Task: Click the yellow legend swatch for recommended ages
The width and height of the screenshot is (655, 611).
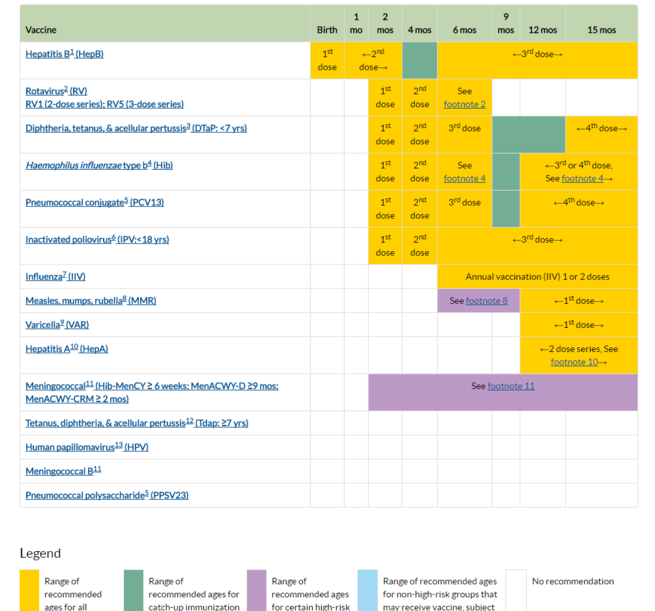Action: click(29, 590)
